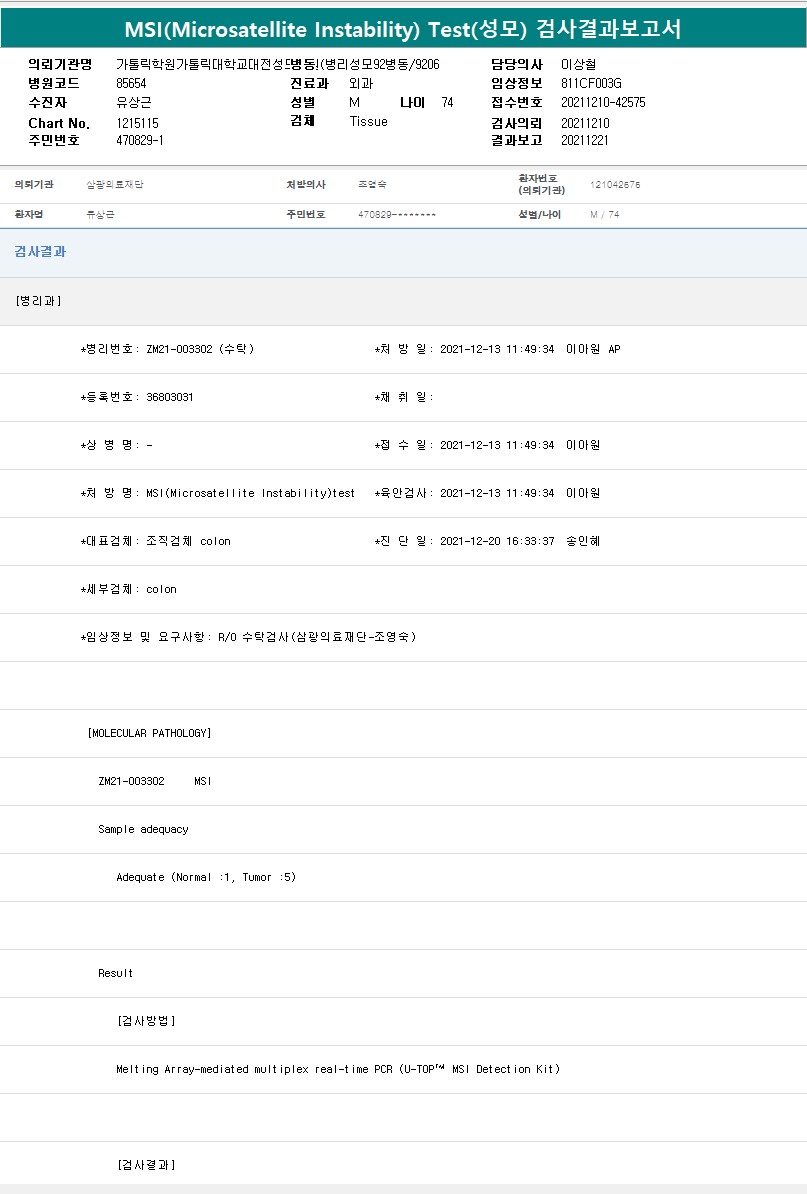Click the 접수번호 value 20211210-42575

(x=603, y=103)
